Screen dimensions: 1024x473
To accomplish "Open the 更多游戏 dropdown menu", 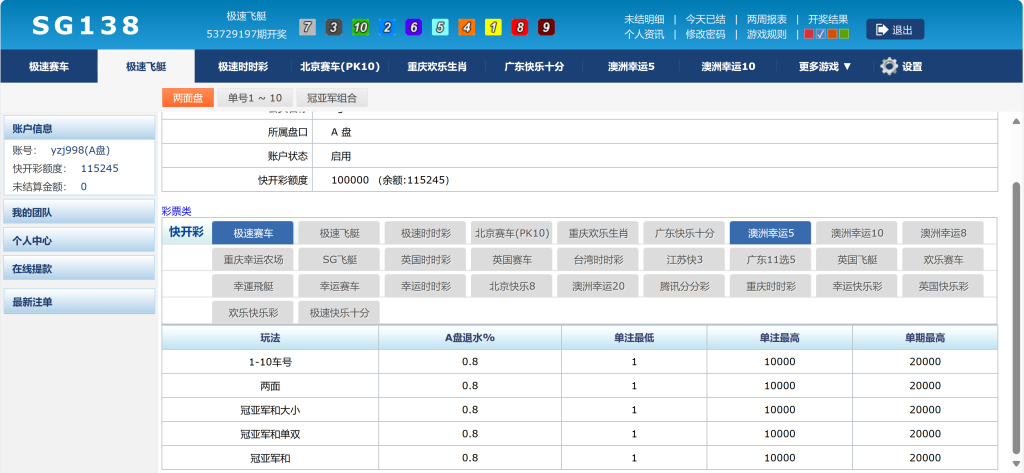I will (825, 67).
